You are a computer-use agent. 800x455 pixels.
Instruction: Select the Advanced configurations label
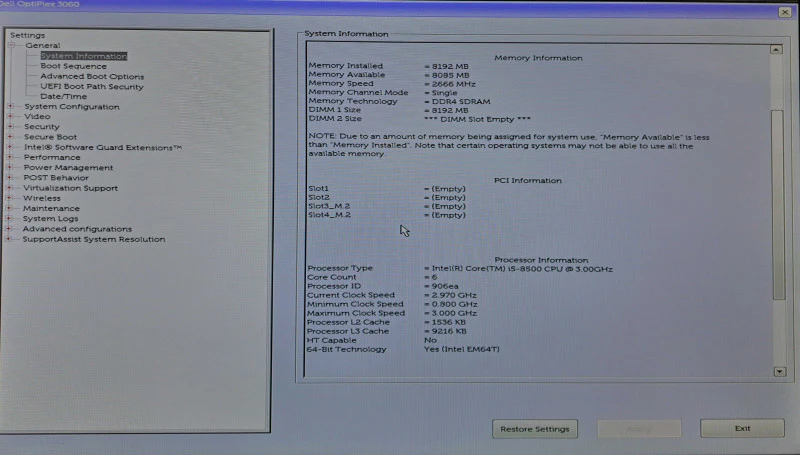(77, 229)
